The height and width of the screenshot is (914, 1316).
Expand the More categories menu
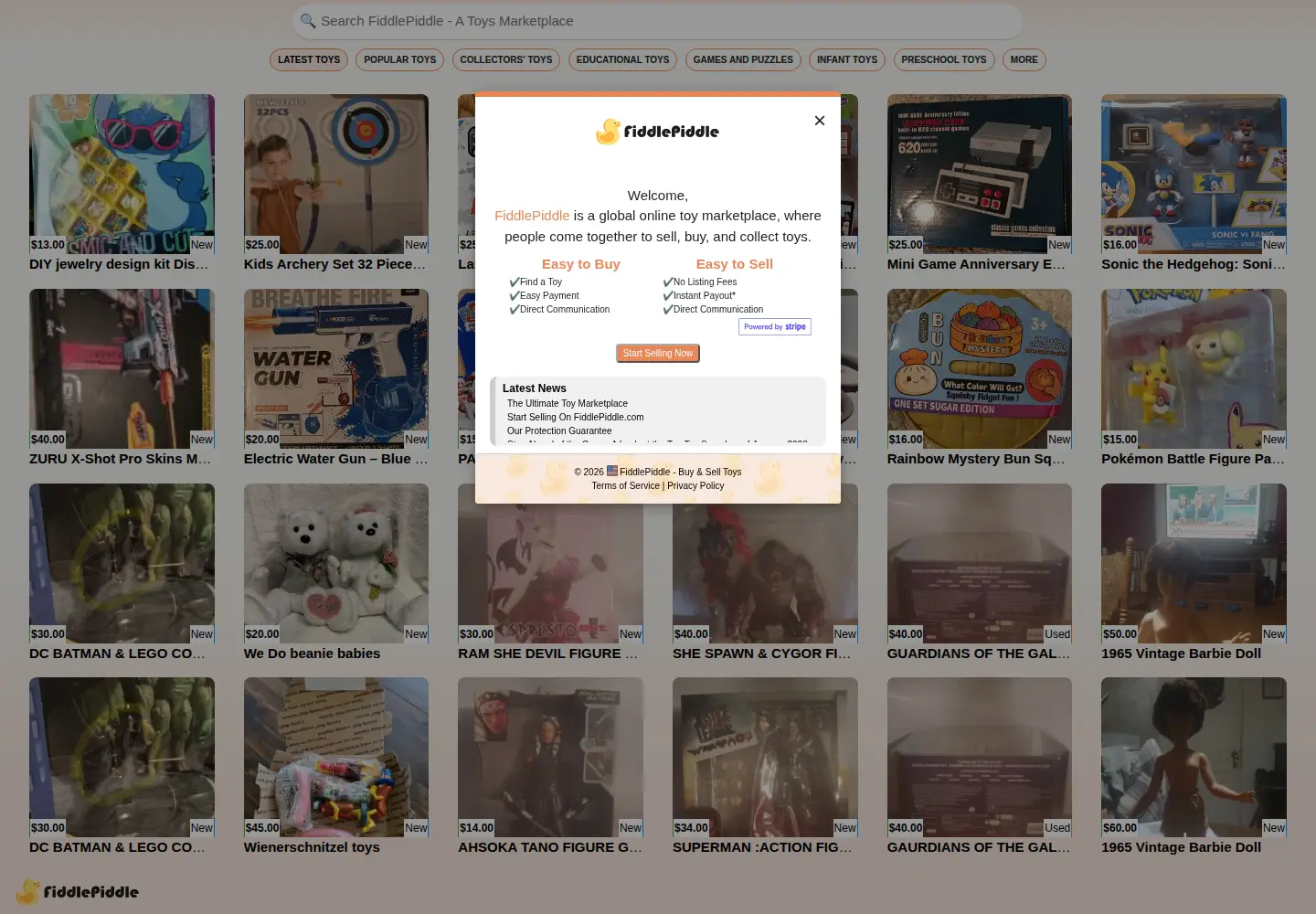click(x=1024, y=60)
